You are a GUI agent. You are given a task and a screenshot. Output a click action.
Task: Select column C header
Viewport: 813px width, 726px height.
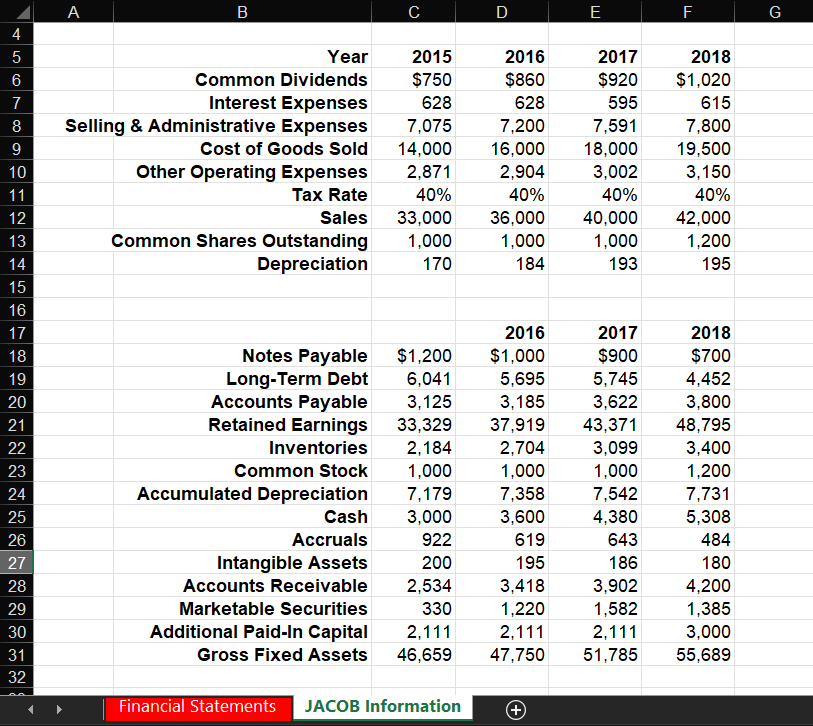(x=413, y=11)
